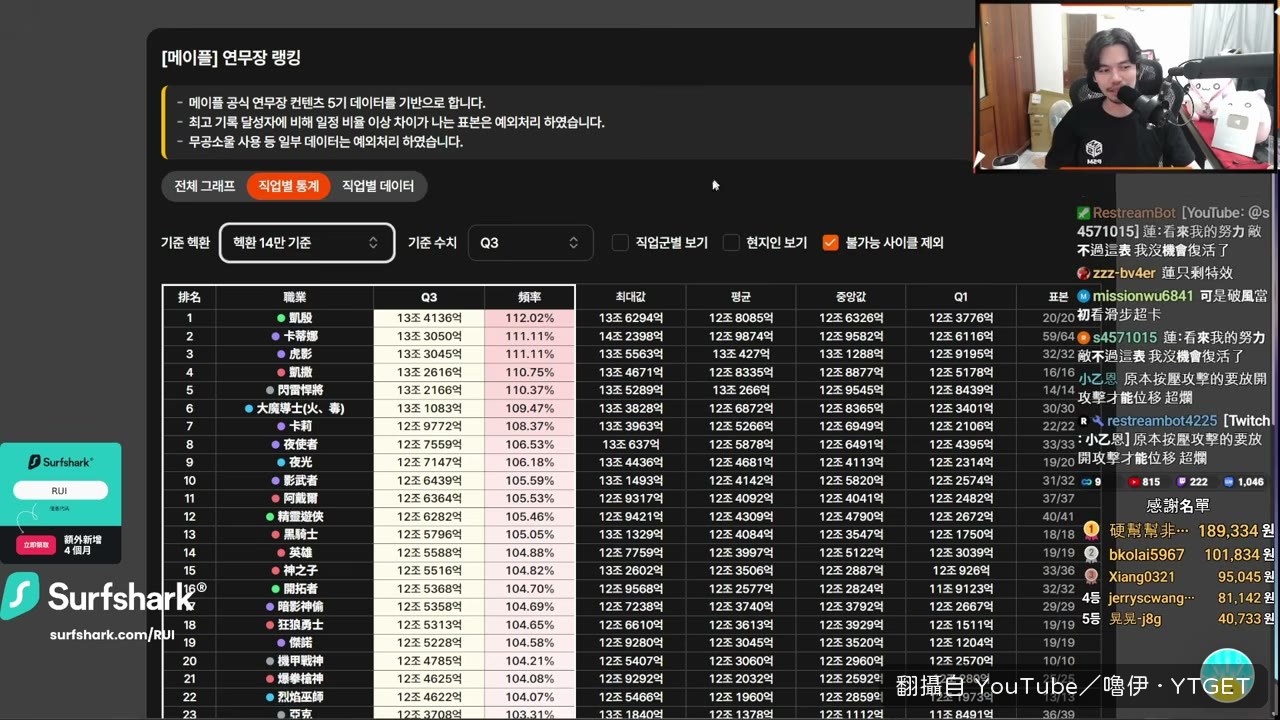Screen dimensions: 1280x720
Task: Open the 직업별 데이터 tab
Action: pos(378,186)
